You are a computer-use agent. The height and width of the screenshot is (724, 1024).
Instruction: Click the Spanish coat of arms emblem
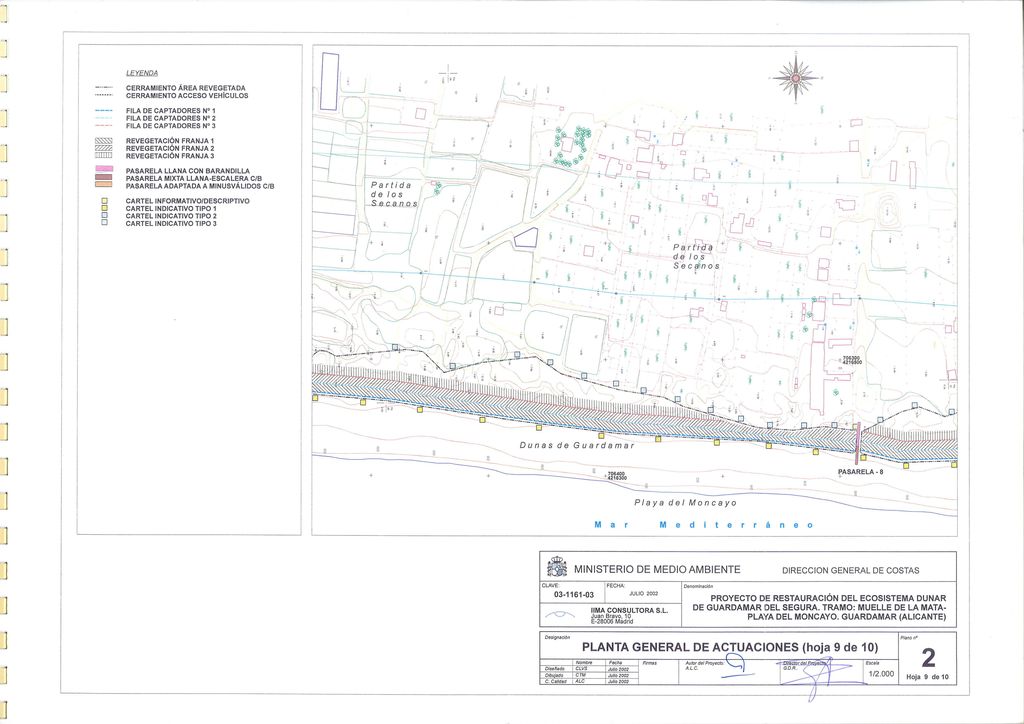(x=557, y=568)
